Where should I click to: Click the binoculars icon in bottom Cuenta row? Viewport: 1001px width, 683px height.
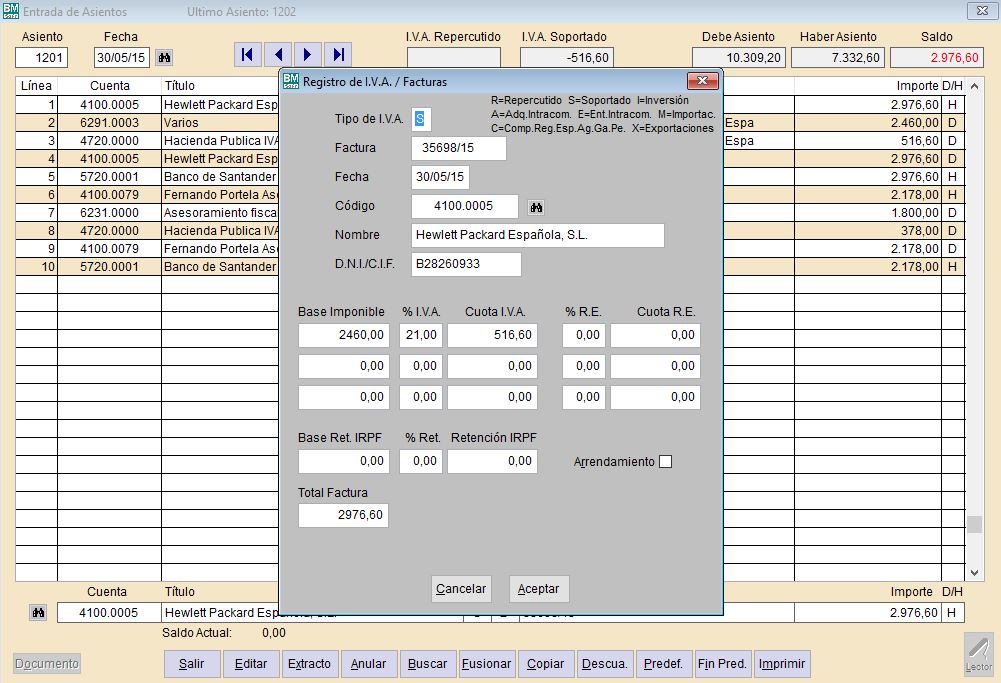(38, 613)
